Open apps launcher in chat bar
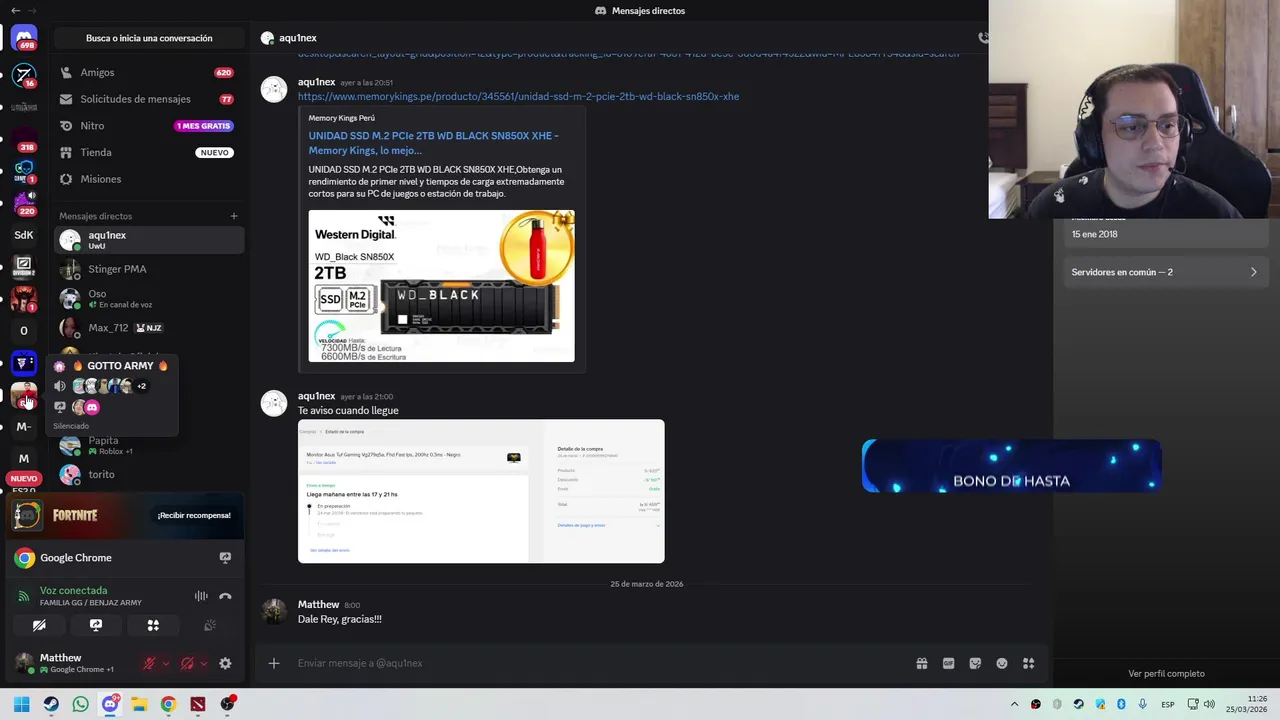This screenshot has height=720, width=1280. [x=1028, y=663]
